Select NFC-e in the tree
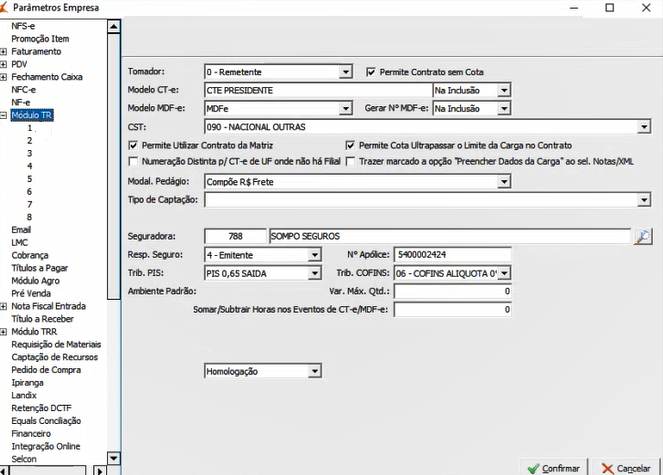The height and width of the screenshot is (475, 663). 23,90
